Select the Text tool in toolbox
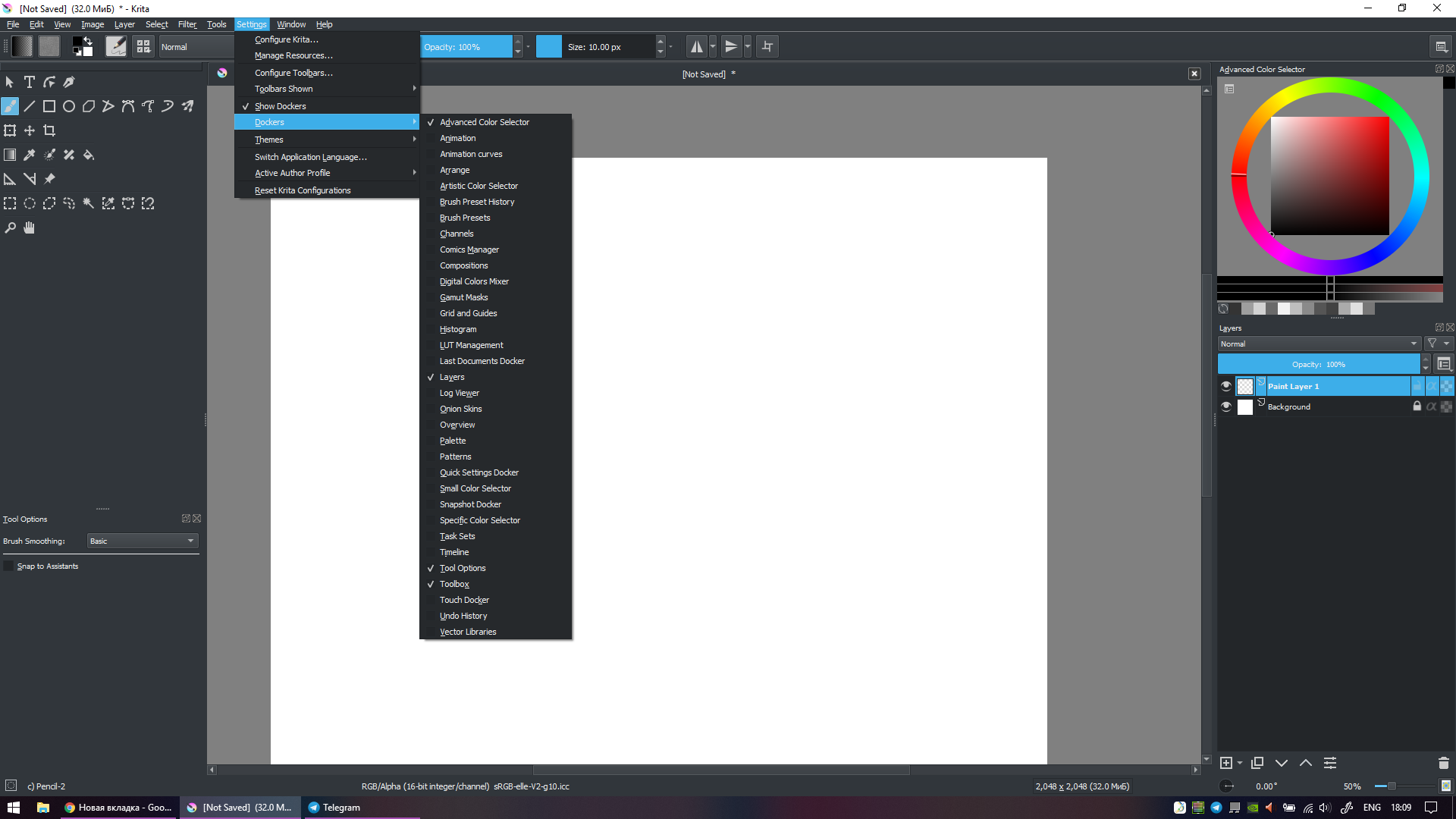This screenshot has width=1456, height=819. tap(30, 82)
